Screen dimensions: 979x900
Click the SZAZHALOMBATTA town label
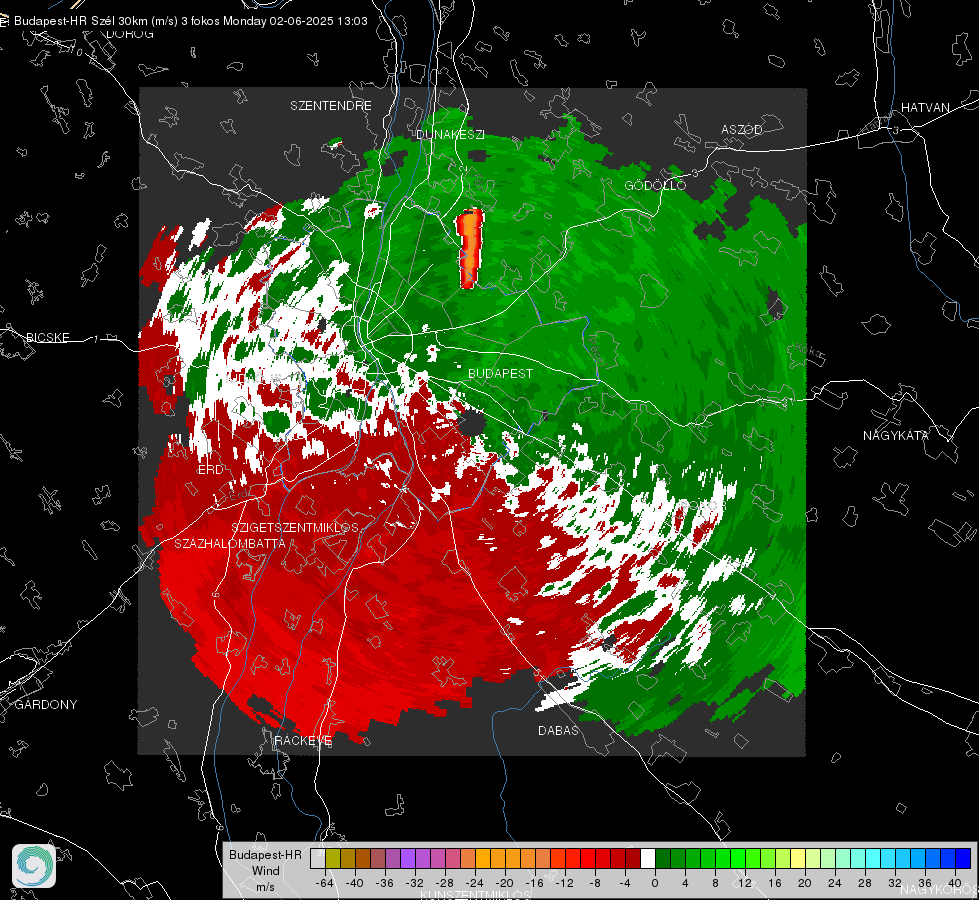click(x=230, y=543)
